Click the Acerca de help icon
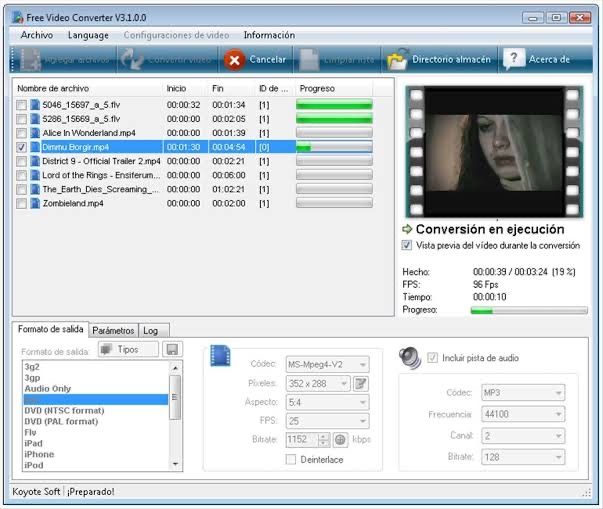 tap(514, 60)
